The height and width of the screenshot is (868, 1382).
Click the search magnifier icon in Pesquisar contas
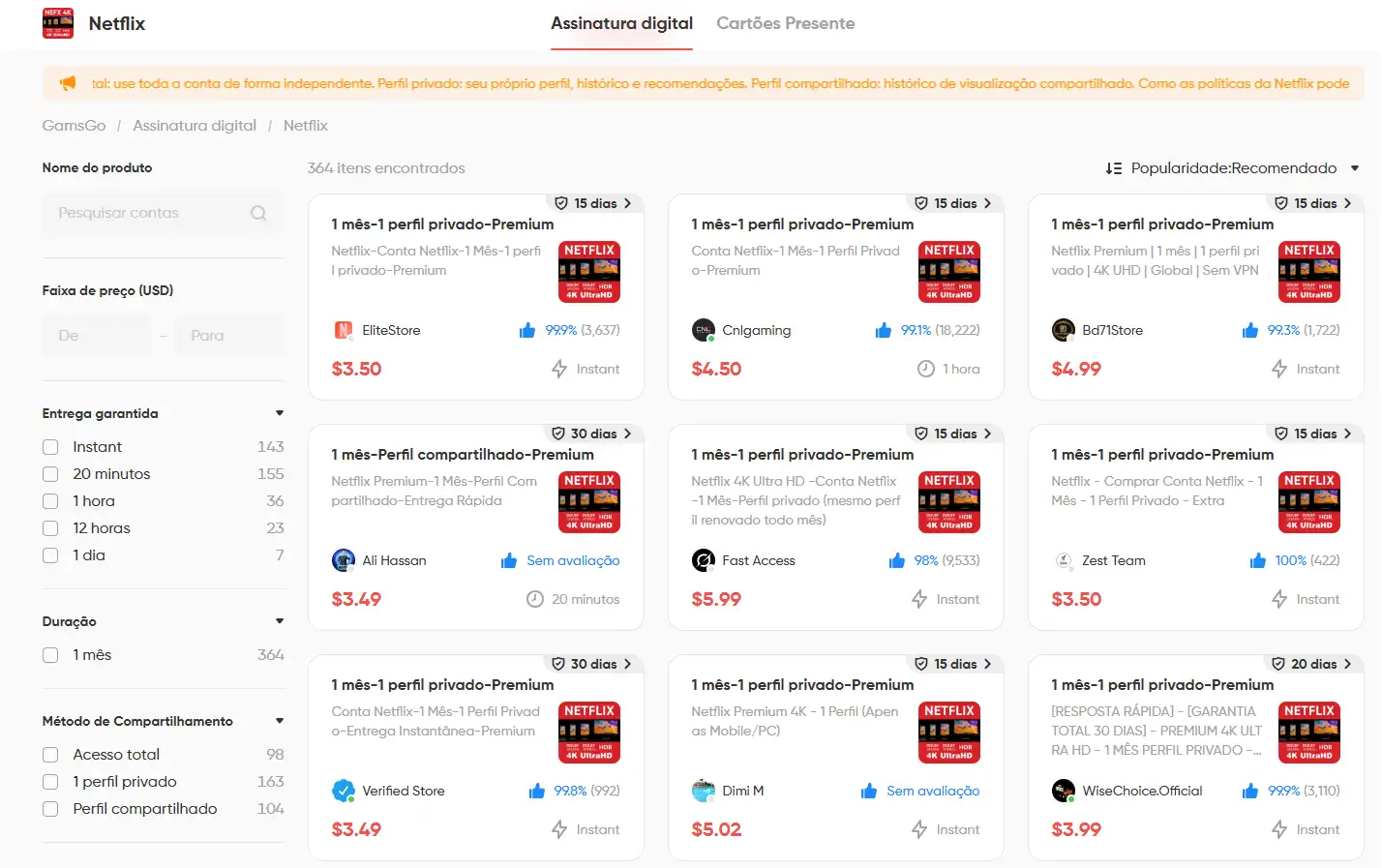tap(258, 213)
